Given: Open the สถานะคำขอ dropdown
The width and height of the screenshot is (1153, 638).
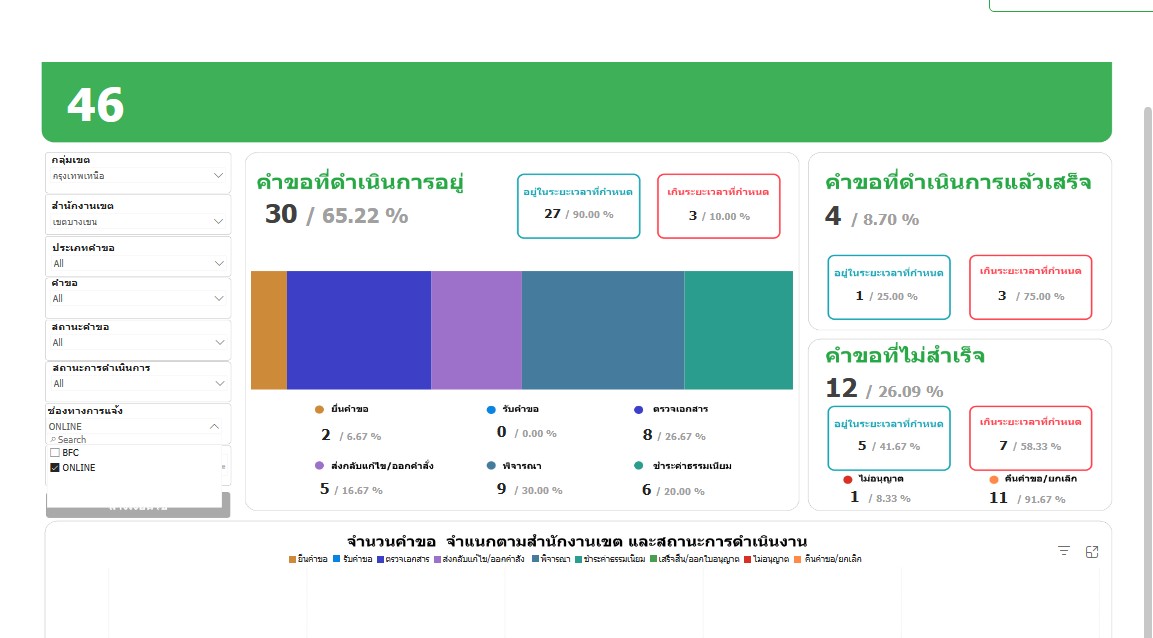Looking at the screenshot, I should 219,343.
